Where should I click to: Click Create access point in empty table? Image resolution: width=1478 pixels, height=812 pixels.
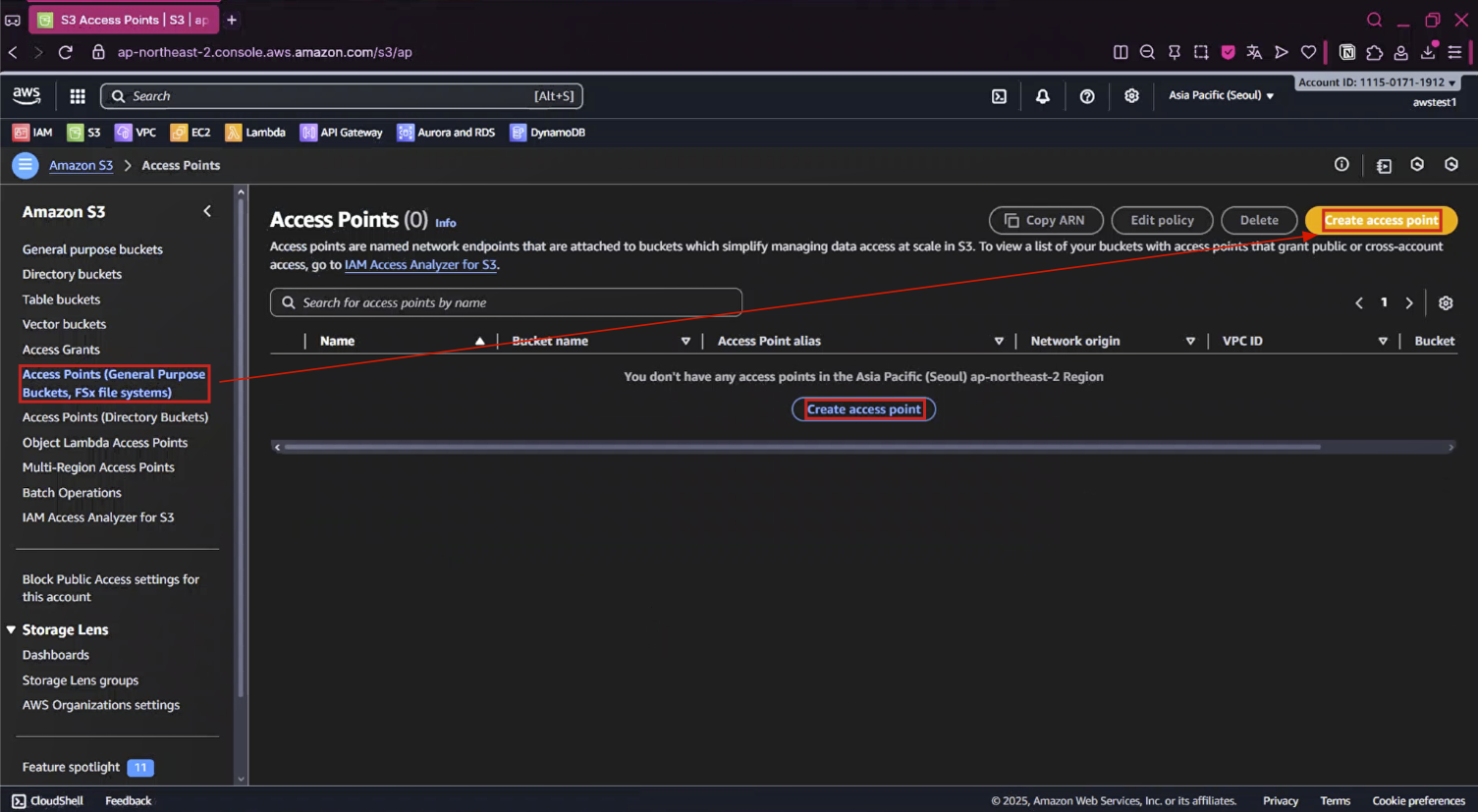click(x=863, y=409)
